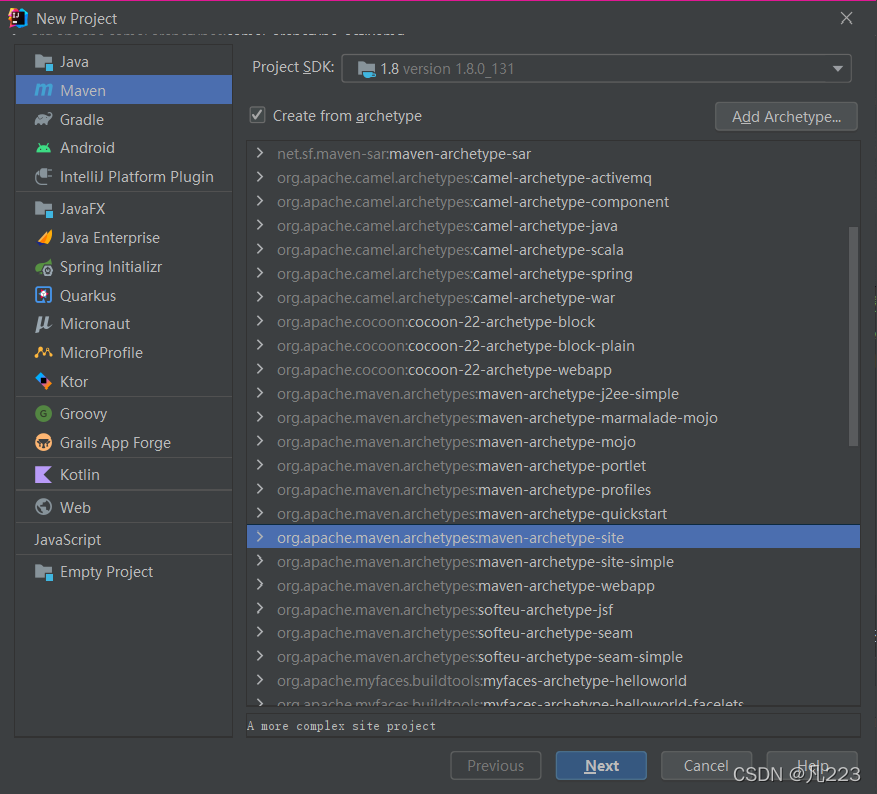The height and width of the screenshot is (794, 877).
Task: Select Kotlin project type
Action: (x=124, y=475)
